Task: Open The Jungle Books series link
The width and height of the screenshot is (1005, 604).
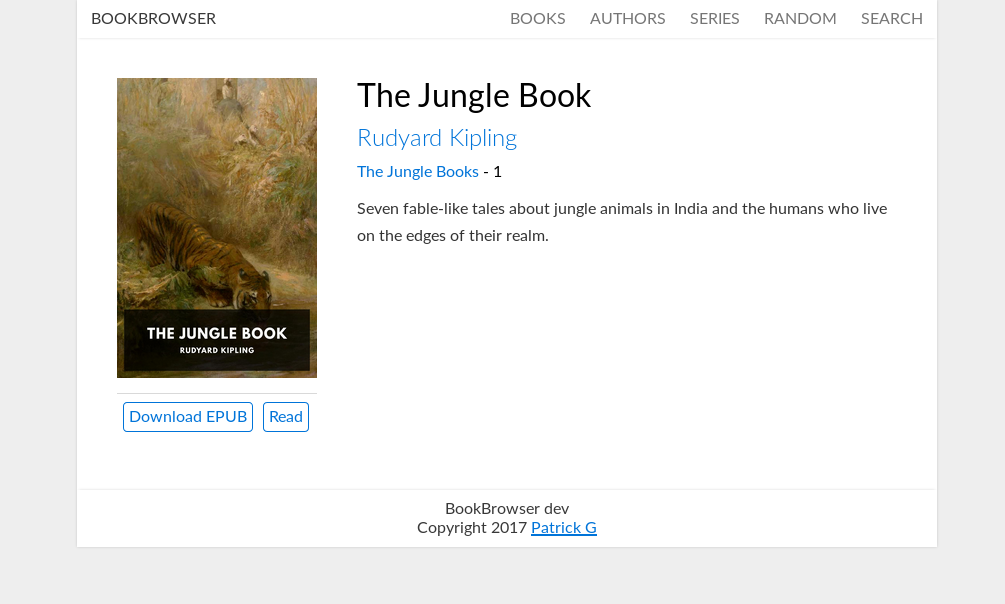Action: point(418,172)
